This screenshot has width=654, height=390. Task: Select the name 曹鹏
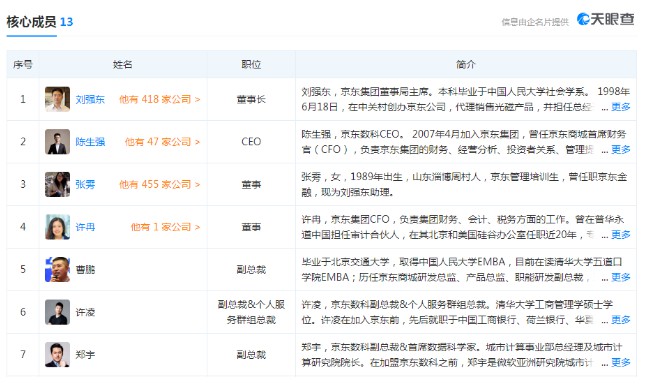point(86,269)
